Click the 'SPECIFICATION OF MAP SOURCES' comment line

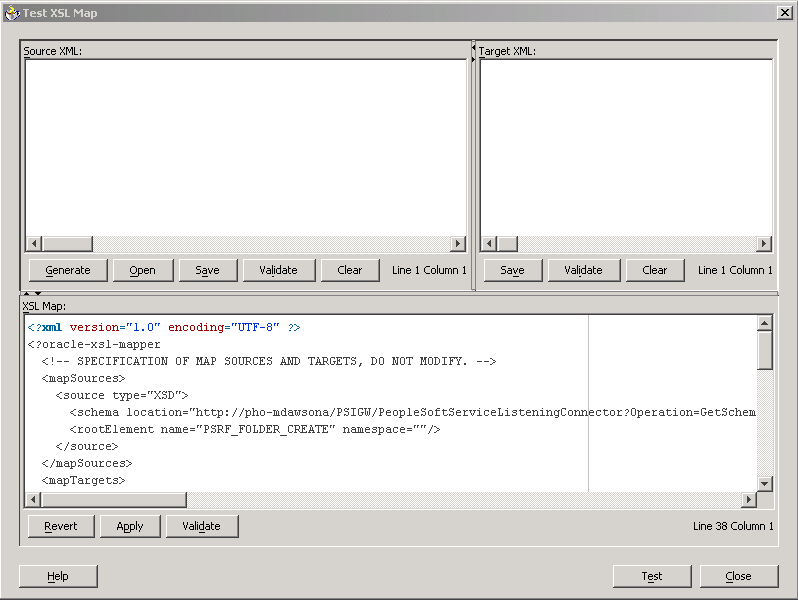coord(269,361)
